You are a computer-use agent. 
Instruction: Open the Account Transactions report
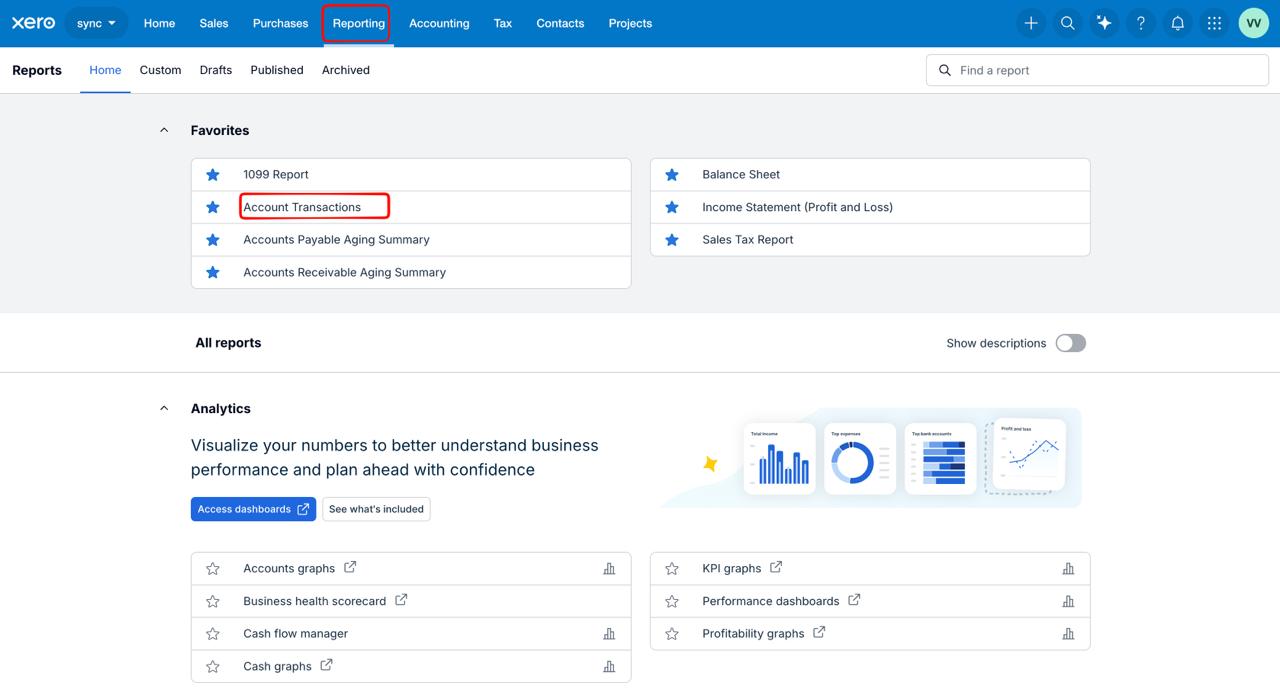(302, 207)
